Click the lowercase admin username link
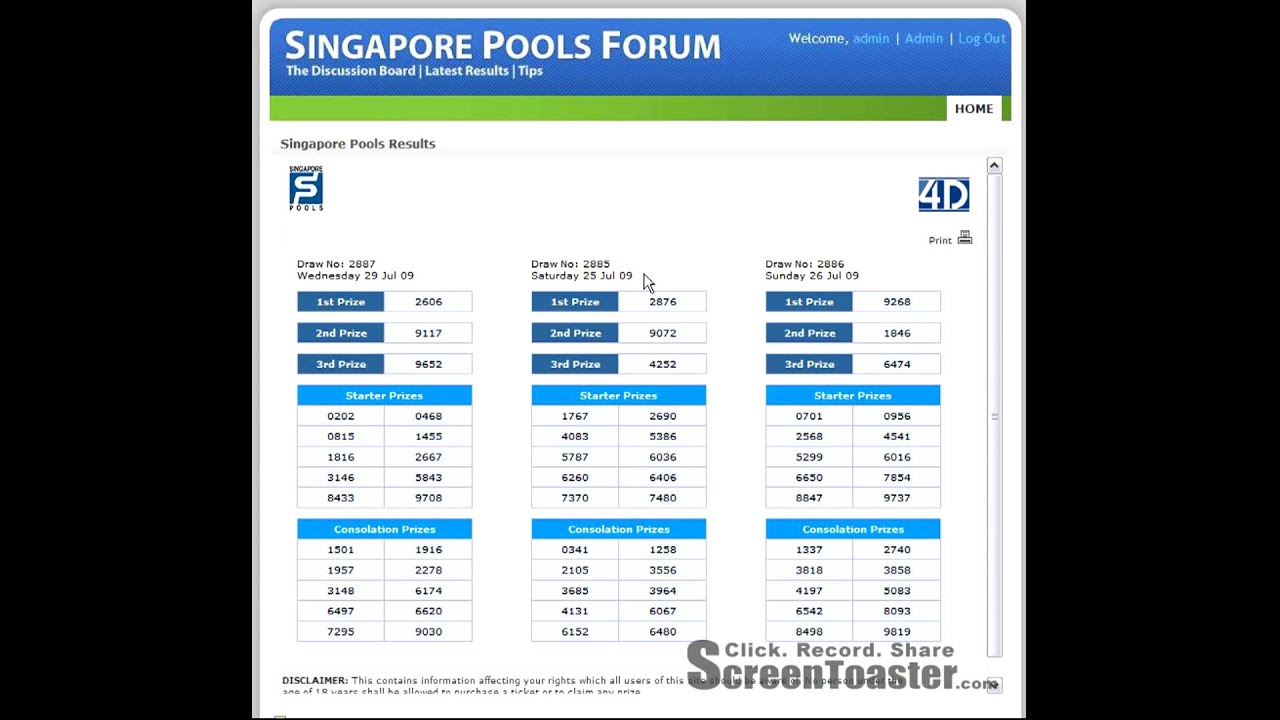 click(871, 39)
